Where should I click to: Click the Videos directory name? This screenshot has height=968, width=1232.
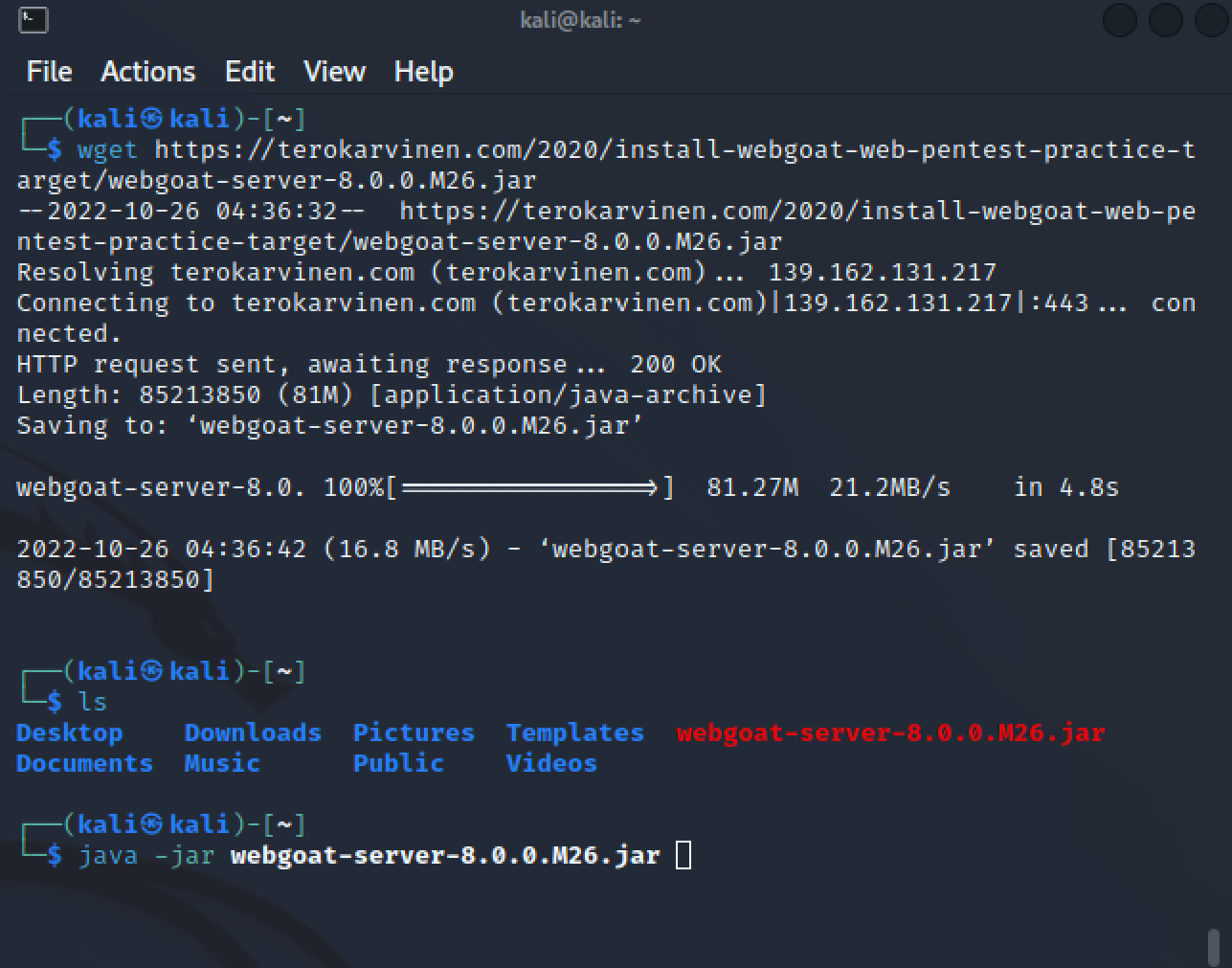pos(551,763)
